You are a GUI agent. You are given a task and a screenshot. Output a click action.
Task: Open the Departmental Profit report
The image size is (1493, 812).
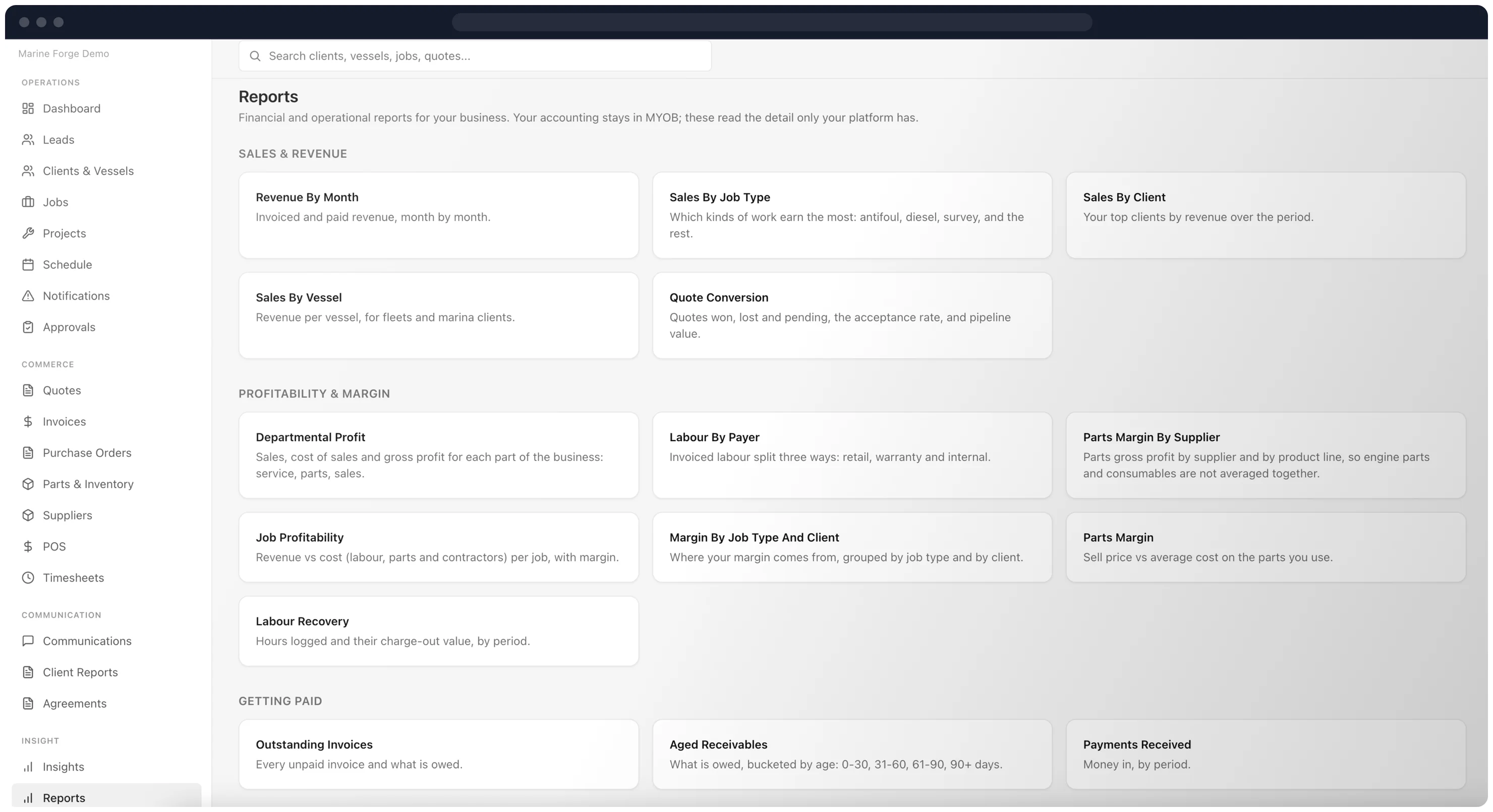coord(439,455)
